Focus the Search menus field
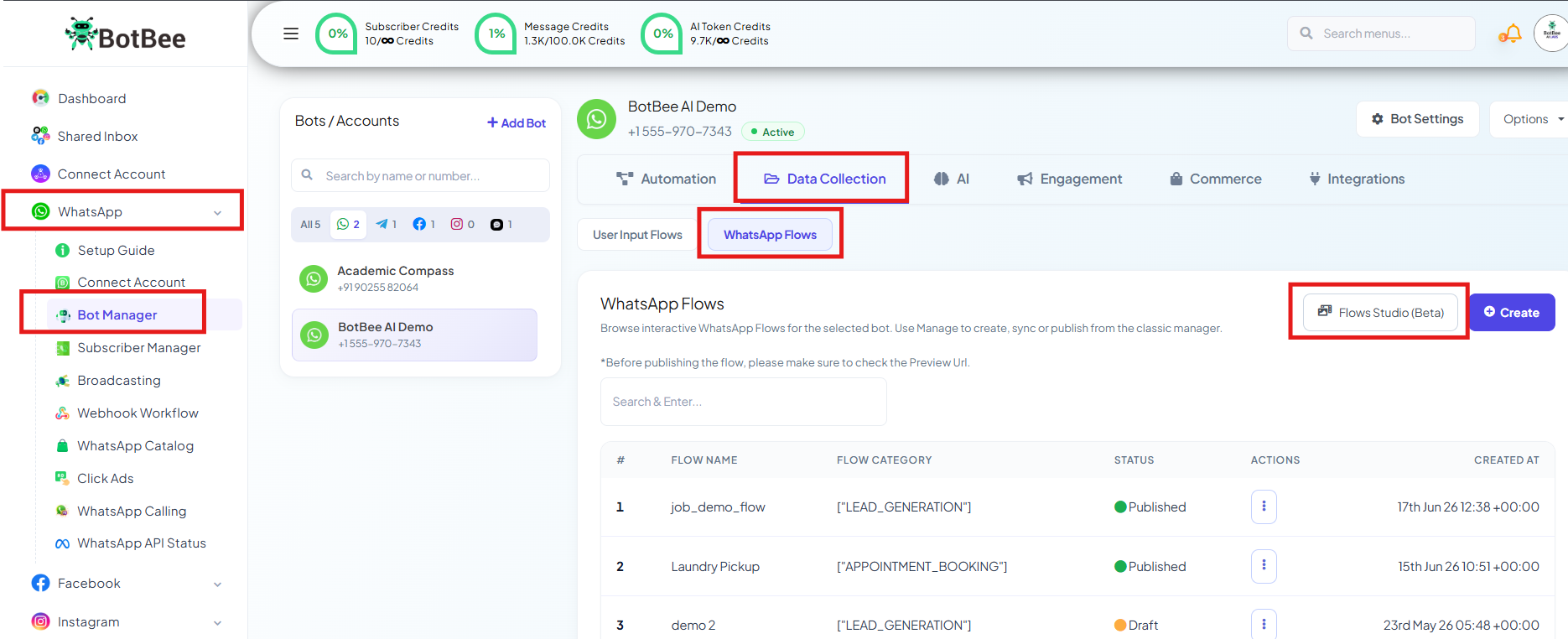The image size is (1568, 639). (1381, 34)
